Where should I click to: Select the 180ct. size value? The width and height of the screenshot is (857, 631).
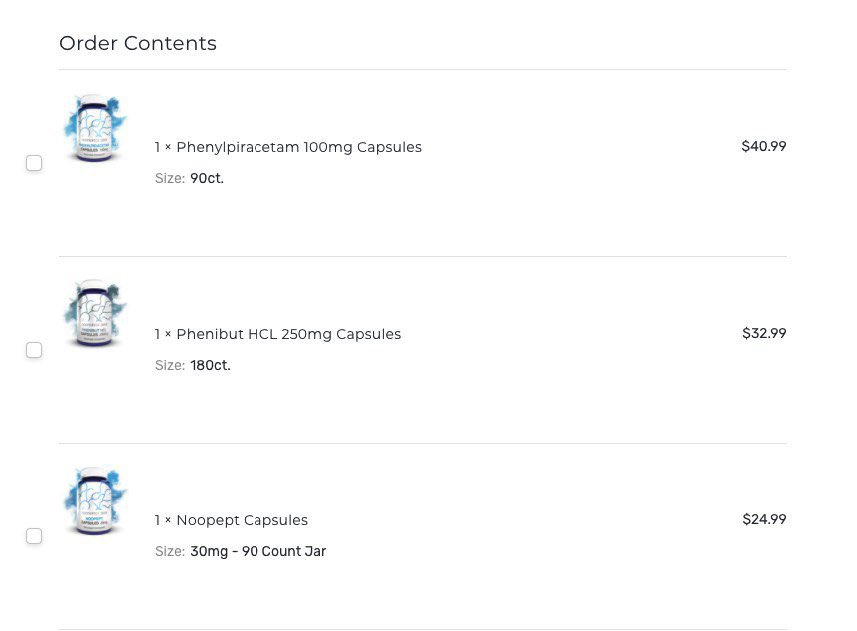click(x=210, y=365)
